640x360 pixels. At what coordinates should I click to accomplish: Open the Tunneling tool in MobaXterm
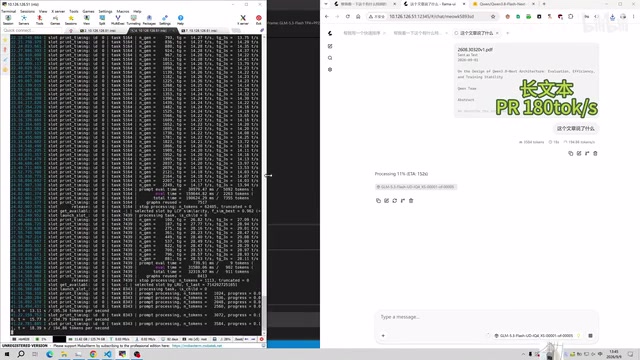coord(133,20)
